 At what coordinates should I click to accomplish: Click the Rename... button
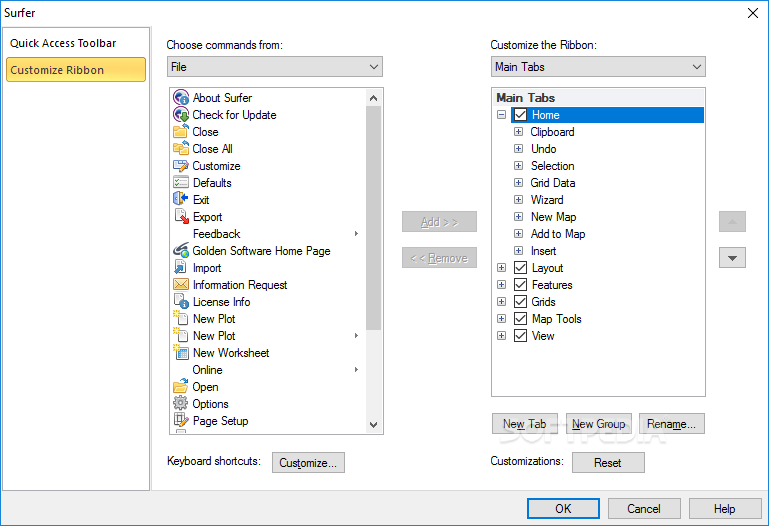pyautogui.click(x=671, y=424)
